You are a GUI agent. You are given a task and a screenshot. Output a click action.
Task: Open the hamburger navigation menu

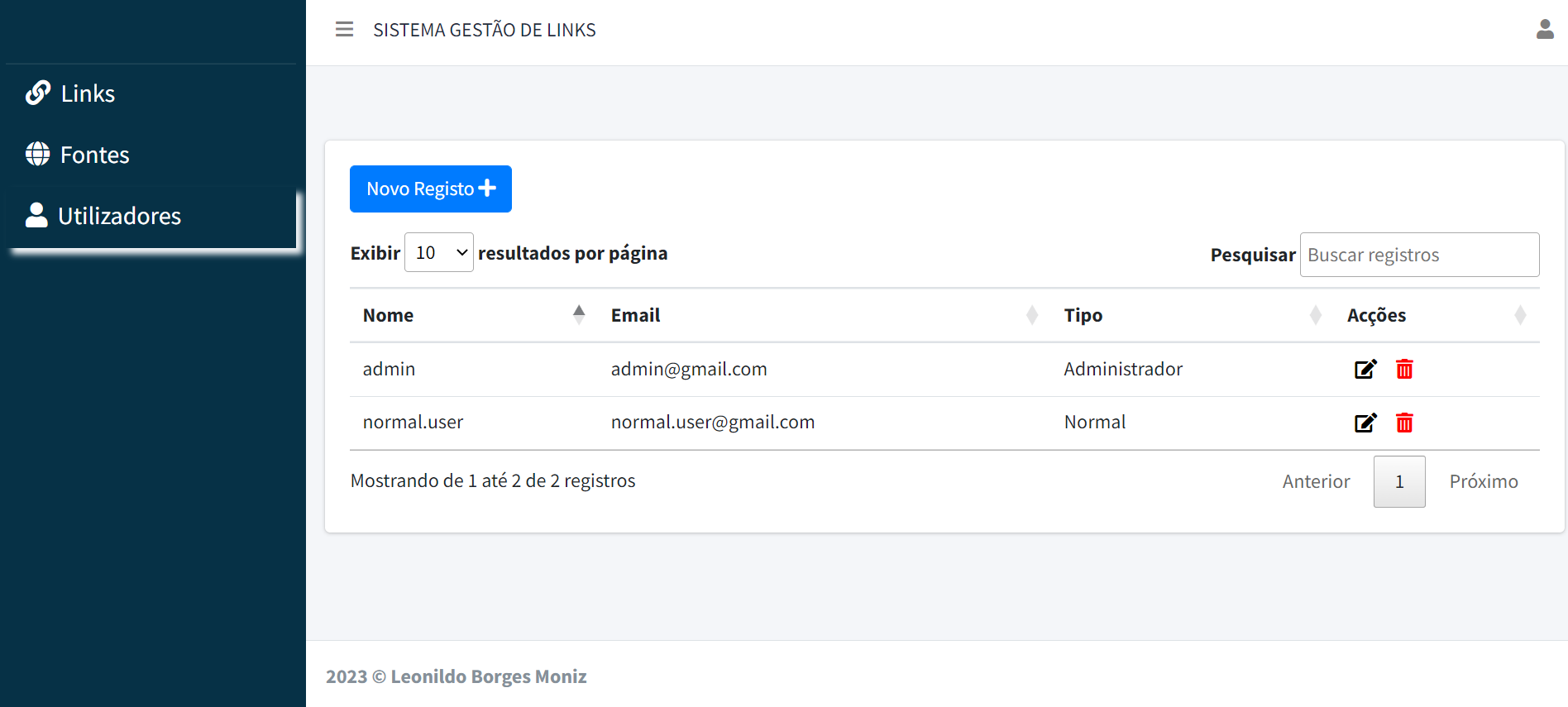point(344,29)
